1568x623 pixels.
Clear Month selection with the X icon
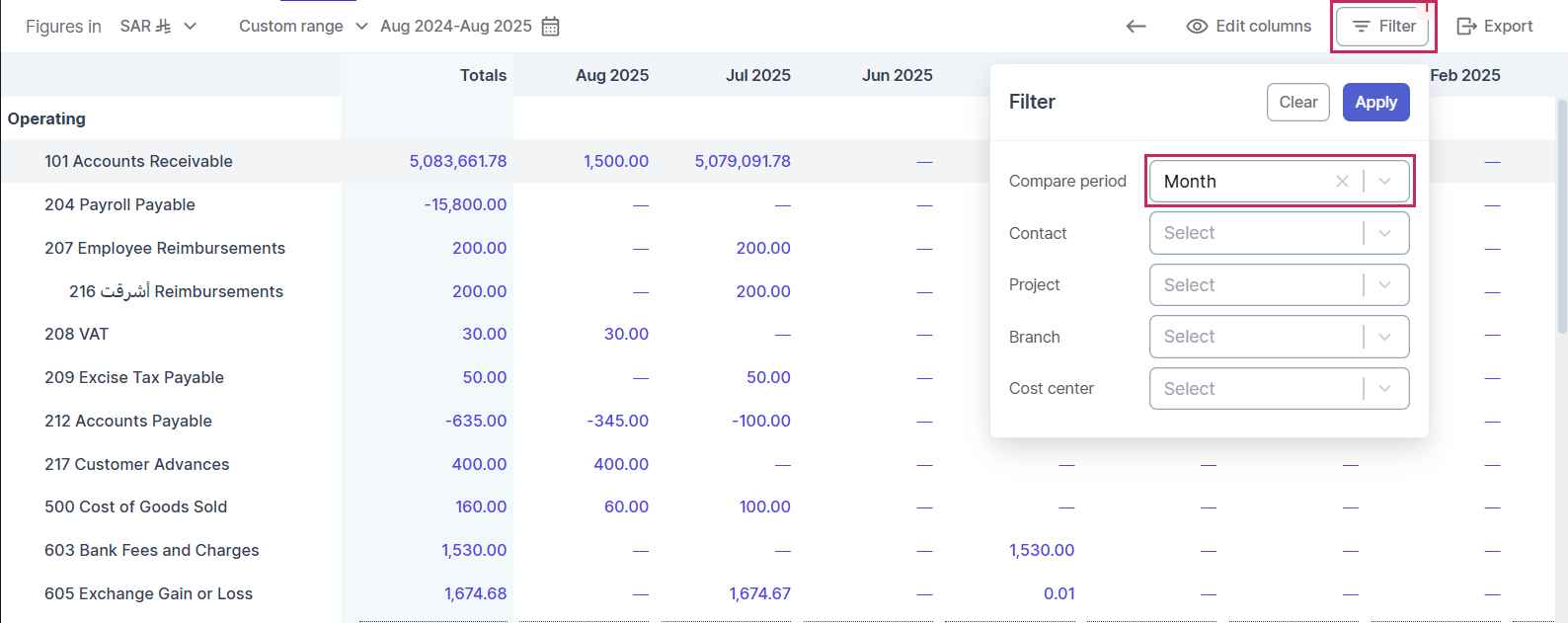click(1342, 182)
